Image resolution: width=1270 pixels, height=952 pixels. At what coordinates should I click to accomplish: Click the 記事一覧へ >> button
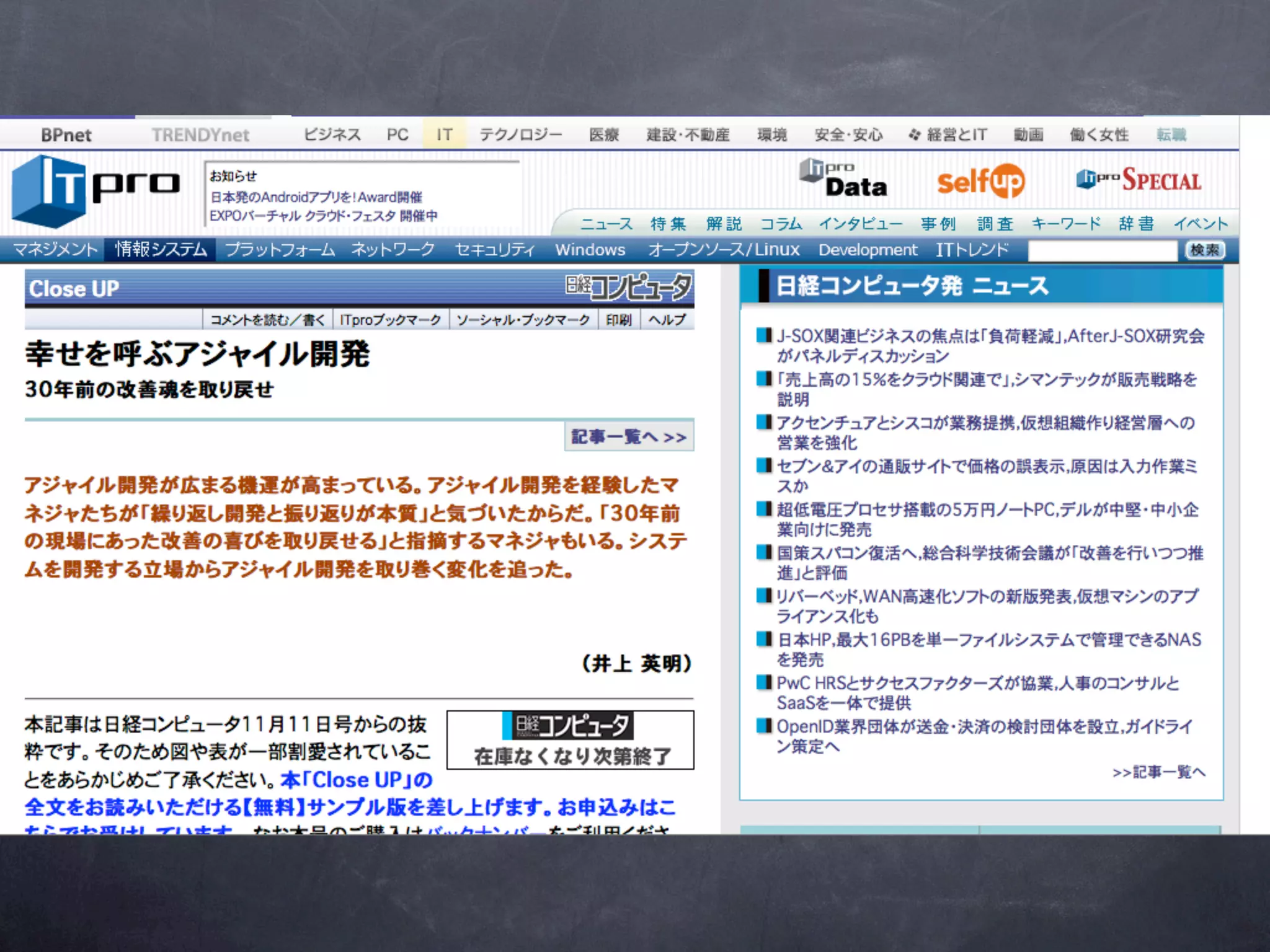coord(628,437)
